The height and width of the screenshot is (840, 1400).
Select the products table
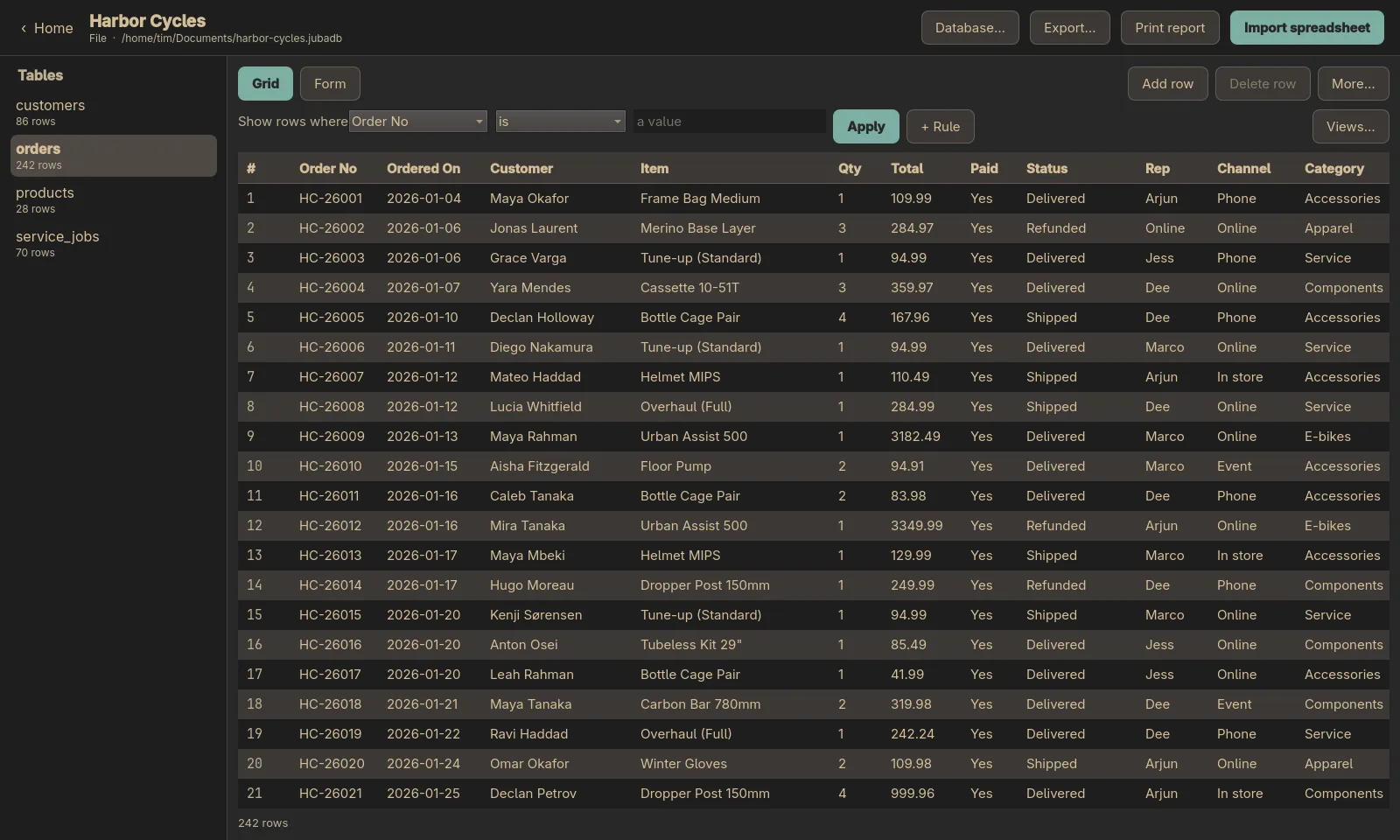coord(114,199)
